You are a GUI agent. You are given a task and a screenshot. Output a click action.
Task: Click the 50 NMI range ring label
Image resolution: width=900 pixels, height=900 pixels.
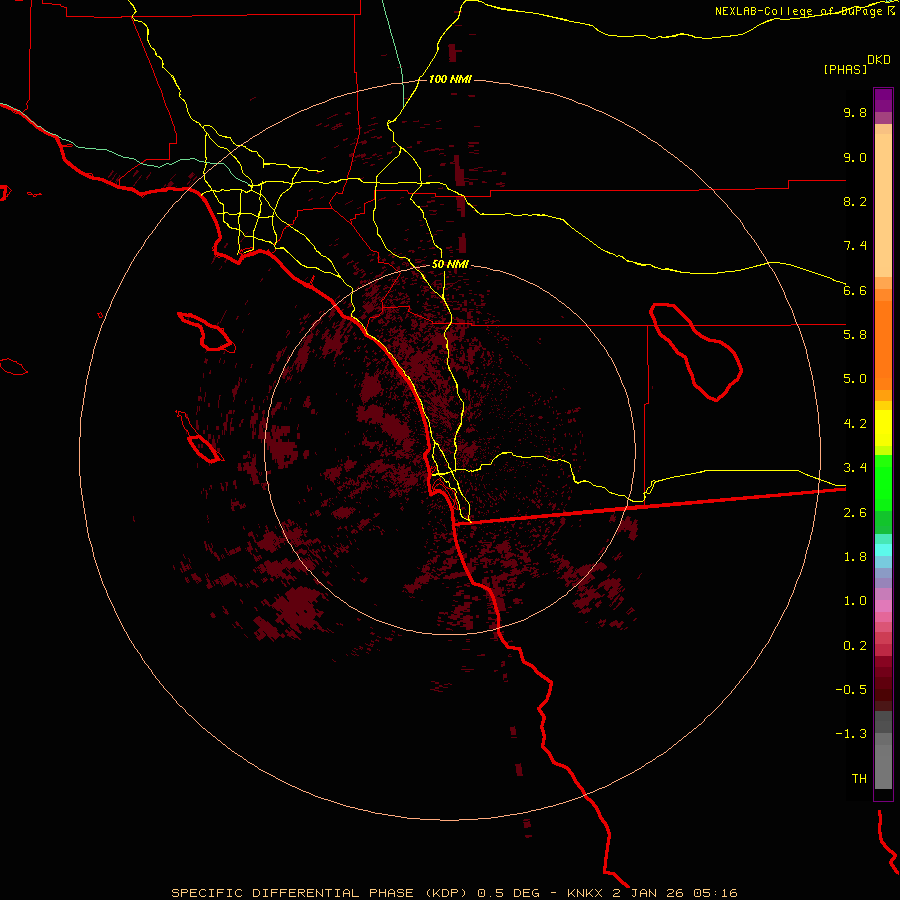450,265
